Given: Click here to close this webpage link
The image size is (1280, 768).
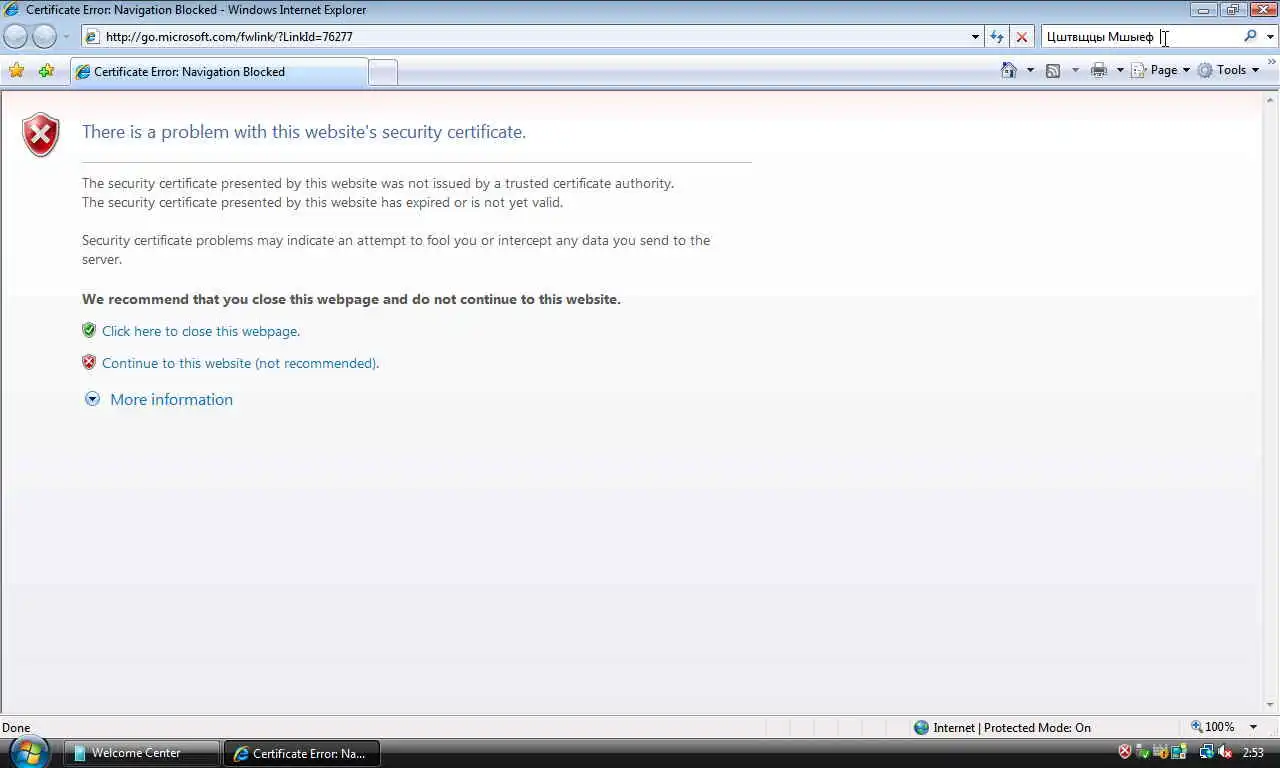Looking at the screenshot, I should (x=201, y=331).
